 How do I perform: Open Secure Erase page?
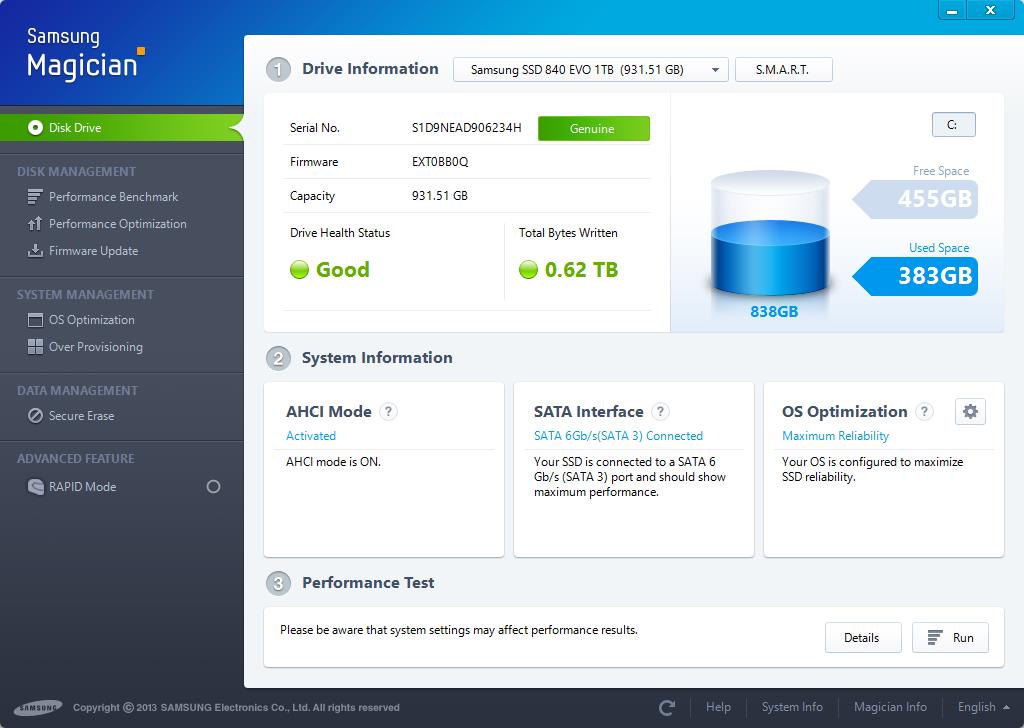coord(81,416)
